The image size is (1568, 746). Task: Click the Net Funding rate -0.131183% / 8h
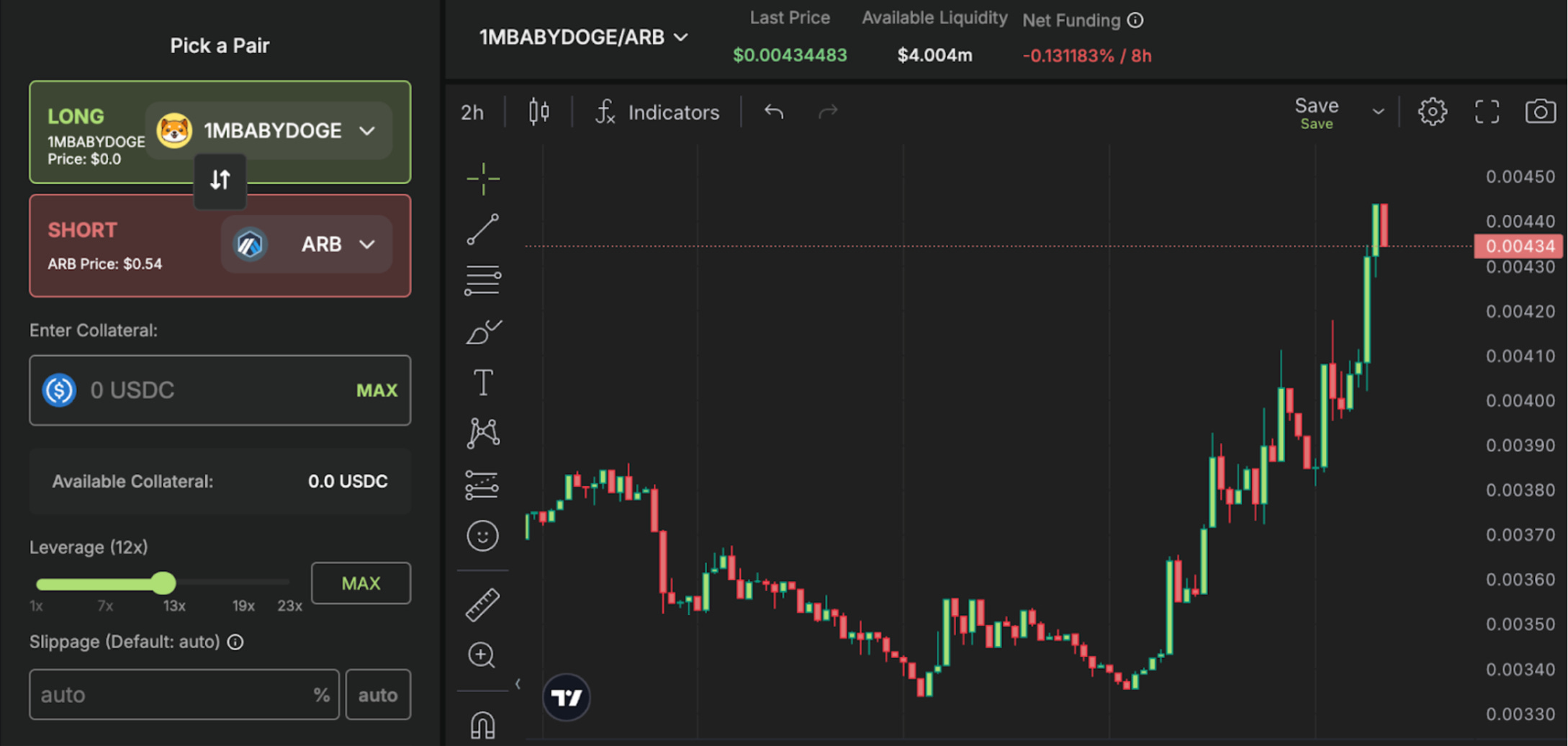(1087, 55)
